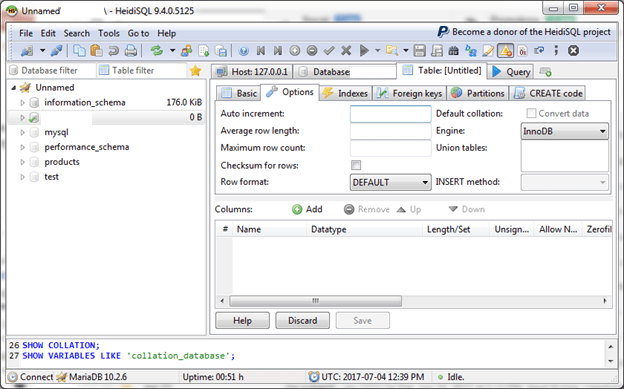Click the Auto increment input field
The width and height of the screenshot is (624, 389).
pos(390,114)
